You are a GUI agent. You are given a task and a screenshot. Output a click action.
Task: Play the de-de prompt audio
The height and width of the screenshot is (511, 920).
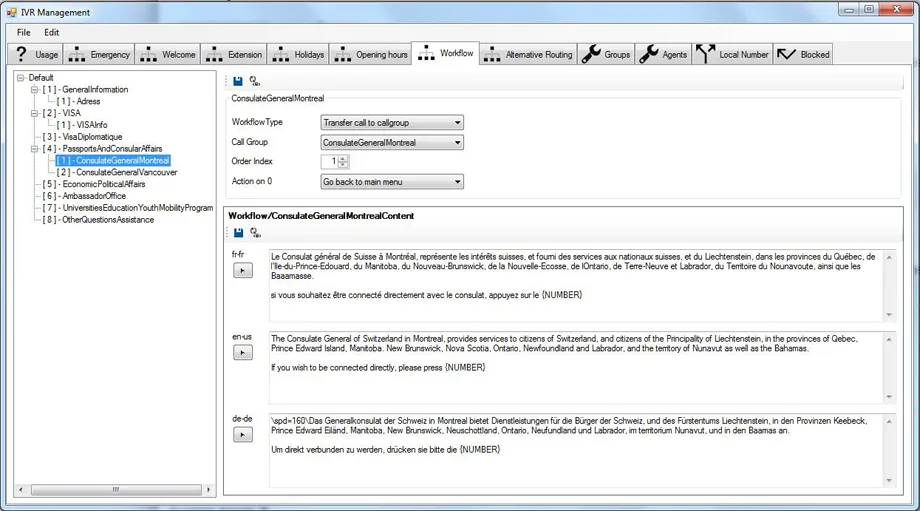243,435
